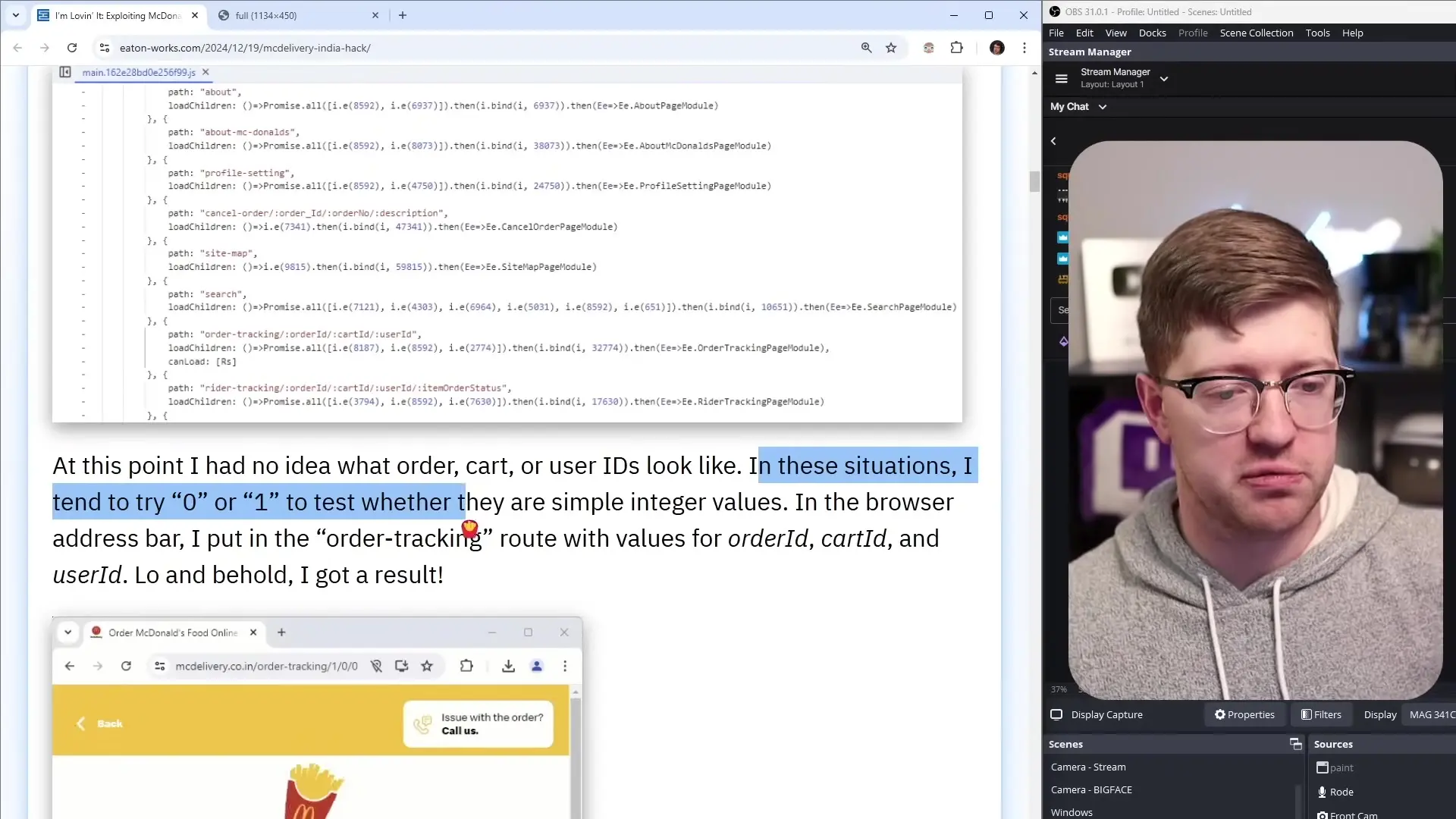Screen dimensions: 1456x819
Task: Open the main.js route code screenshot
Action: (x=507, y=244)
